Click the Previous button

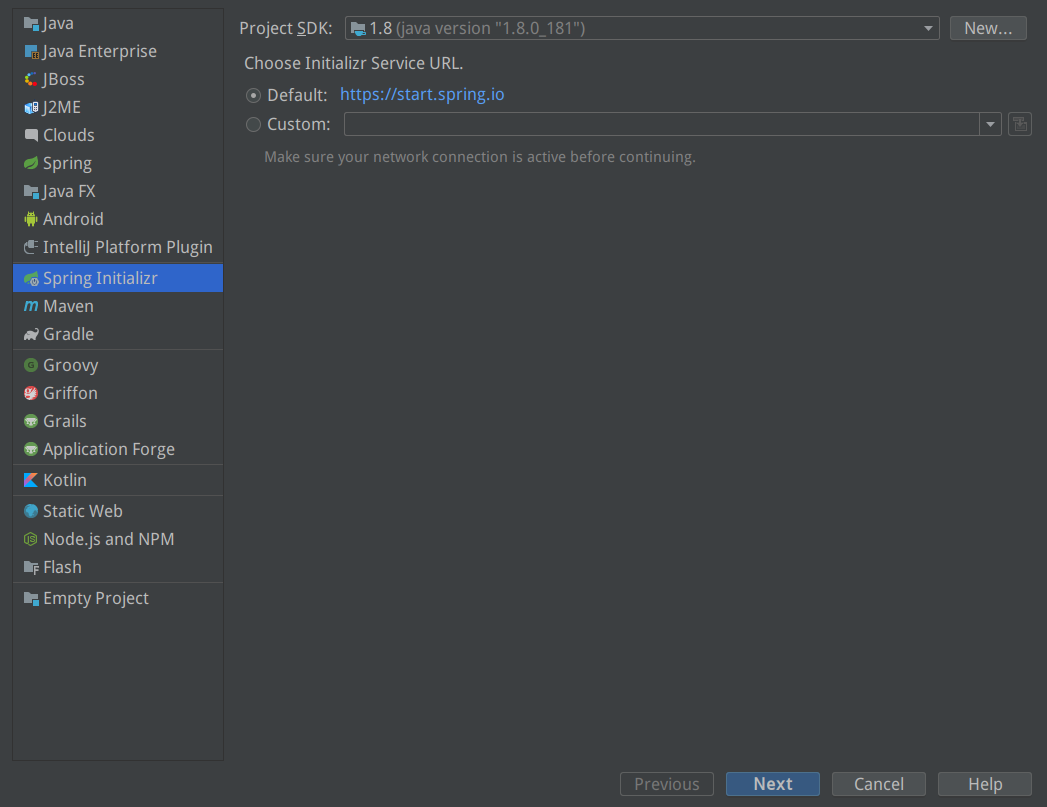[x=666, y=784]
